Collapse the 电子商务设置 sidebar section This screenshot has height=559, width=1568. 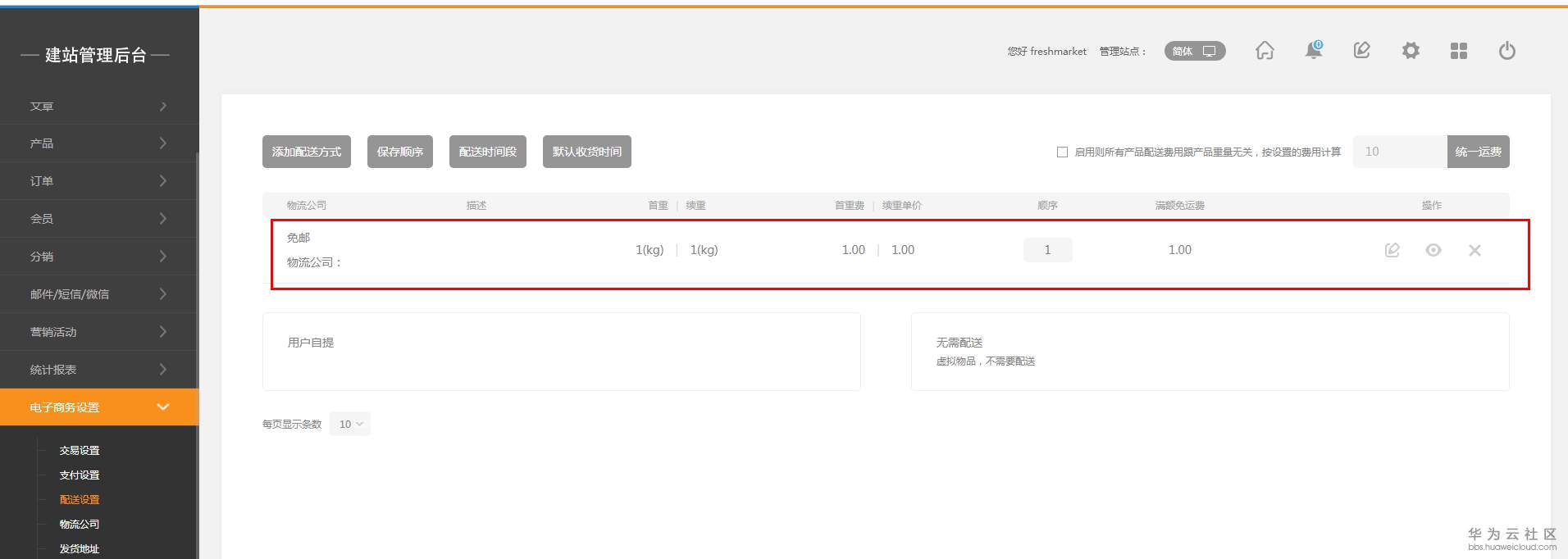click(98, 407)
